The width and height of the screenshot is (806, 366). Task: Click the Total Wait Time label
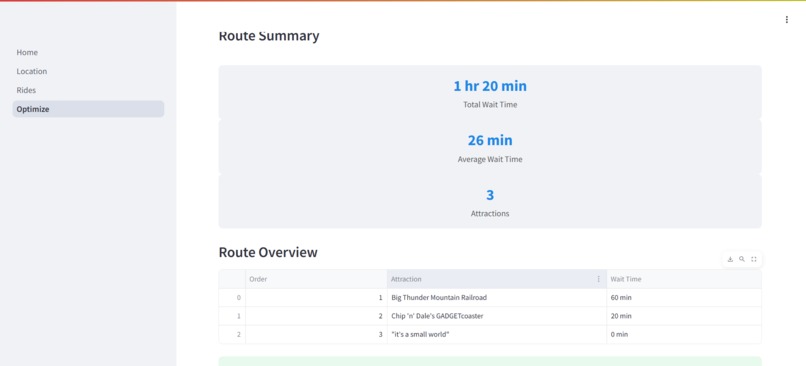490,105
